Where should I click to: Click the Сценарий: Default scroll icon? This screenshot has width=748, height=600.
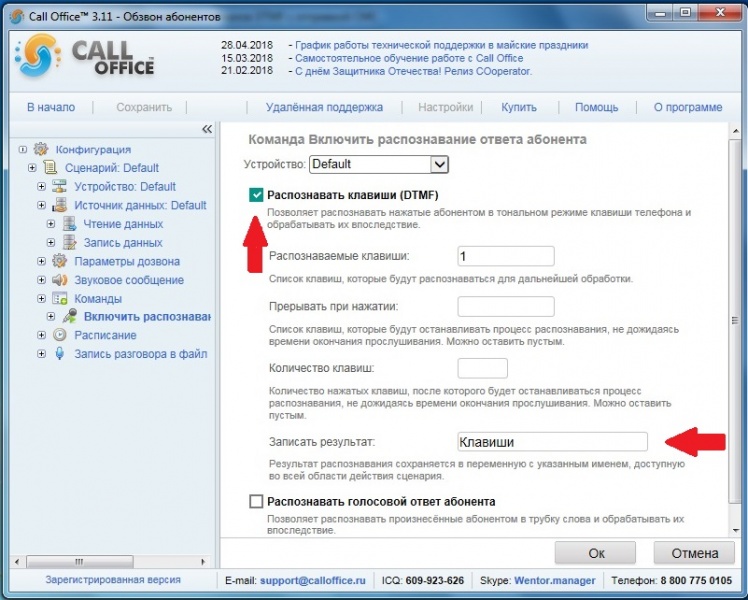pos(50,167)
